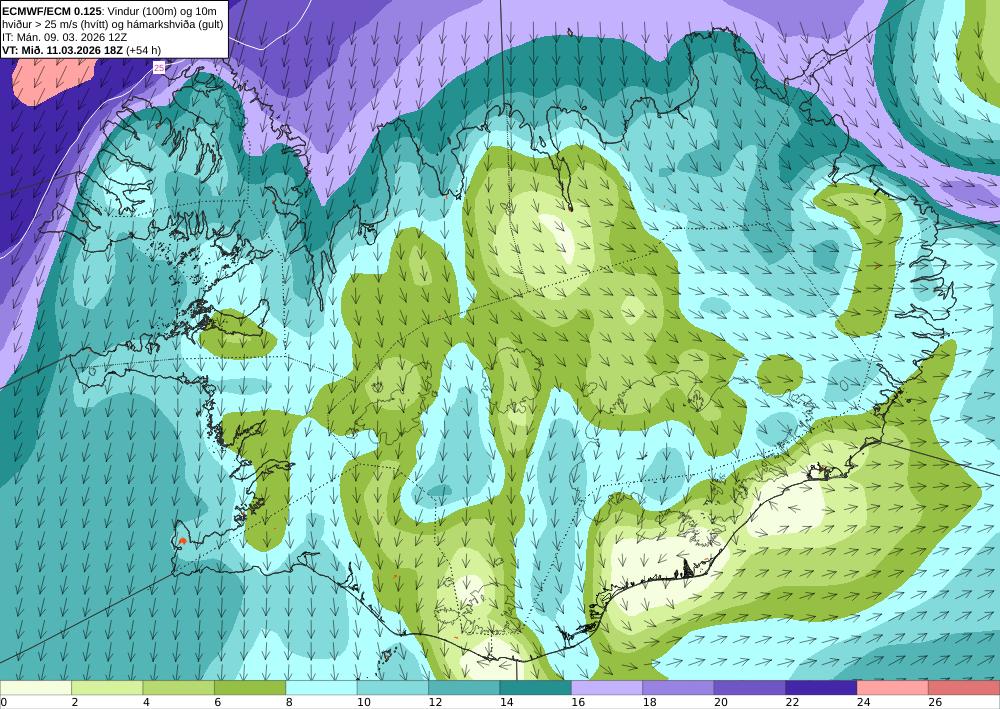This screenshot has width=1000, height=709.
Task: Click the 2–4 m/s pale green swatch
Action: point(107,688)
